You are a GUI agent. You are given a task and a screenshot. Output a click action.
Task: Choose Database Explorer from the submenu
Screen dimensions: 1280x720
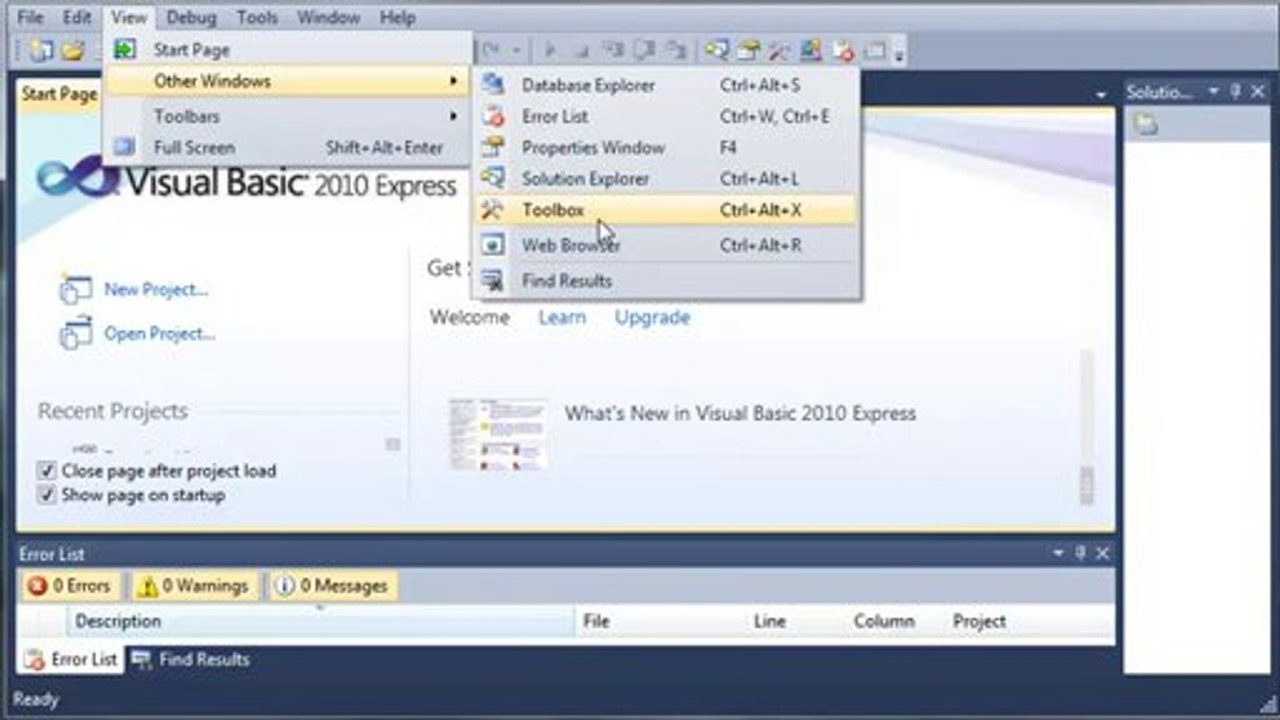click(666, 85)
